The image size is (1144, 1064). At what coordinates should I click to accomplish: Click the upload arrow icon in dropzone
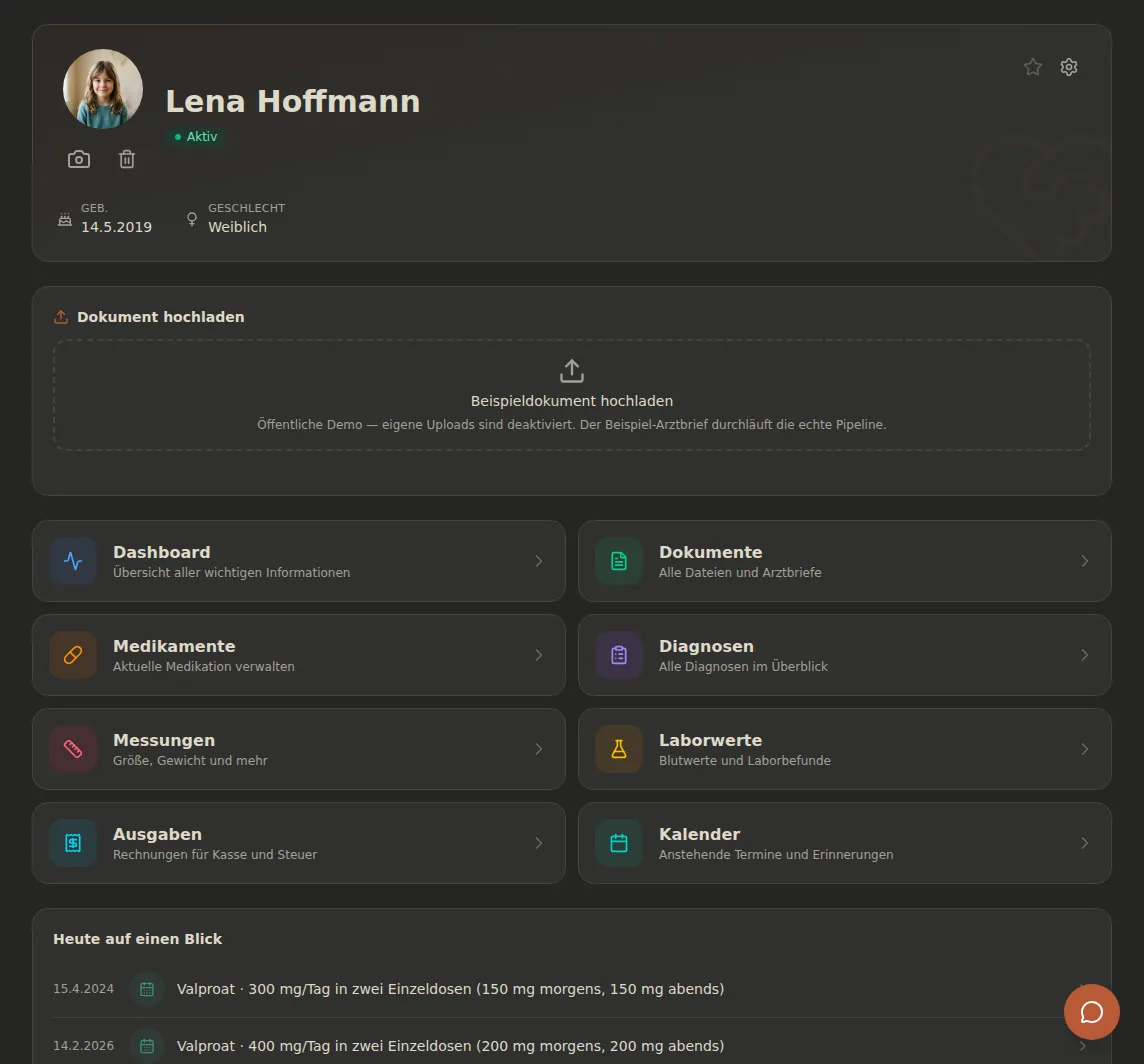coord(572,371)
